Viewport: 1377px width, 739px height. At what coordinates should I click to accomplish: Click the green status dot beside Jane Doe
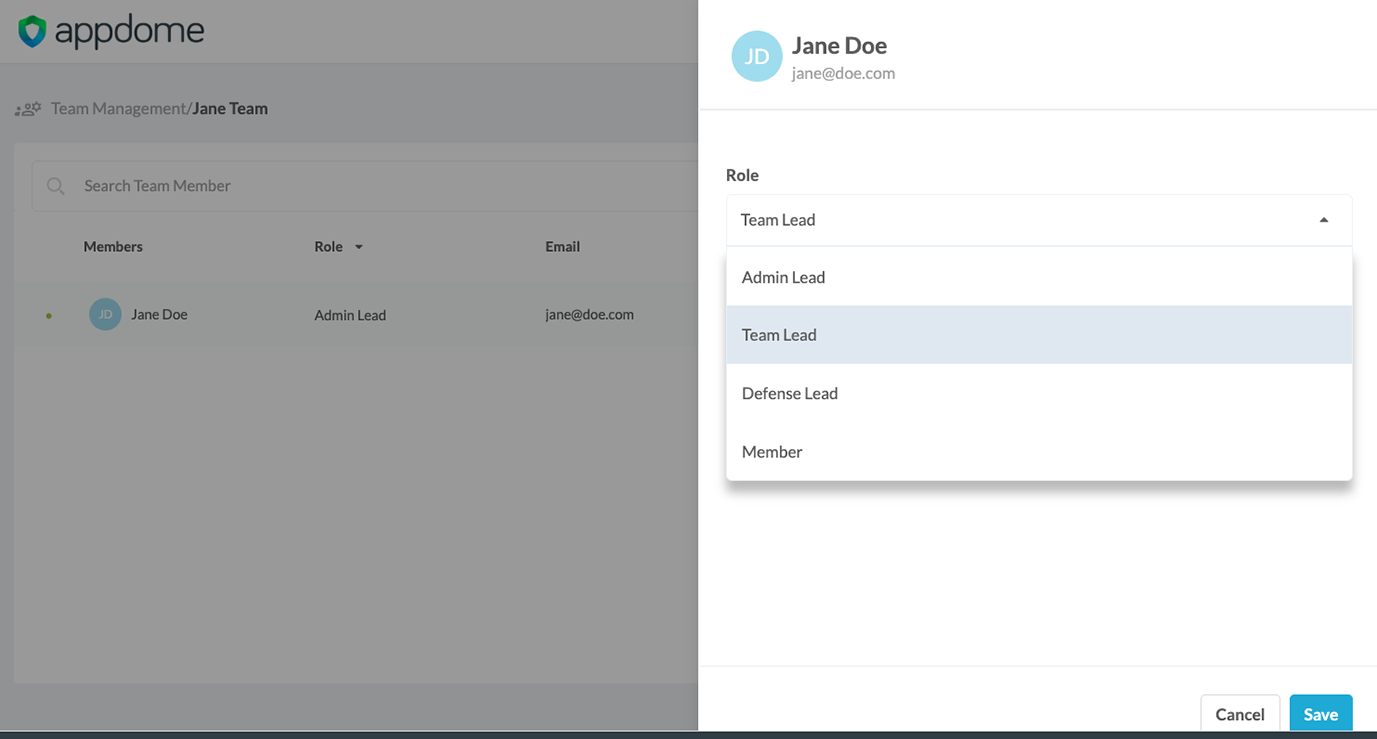pos(49,316)
